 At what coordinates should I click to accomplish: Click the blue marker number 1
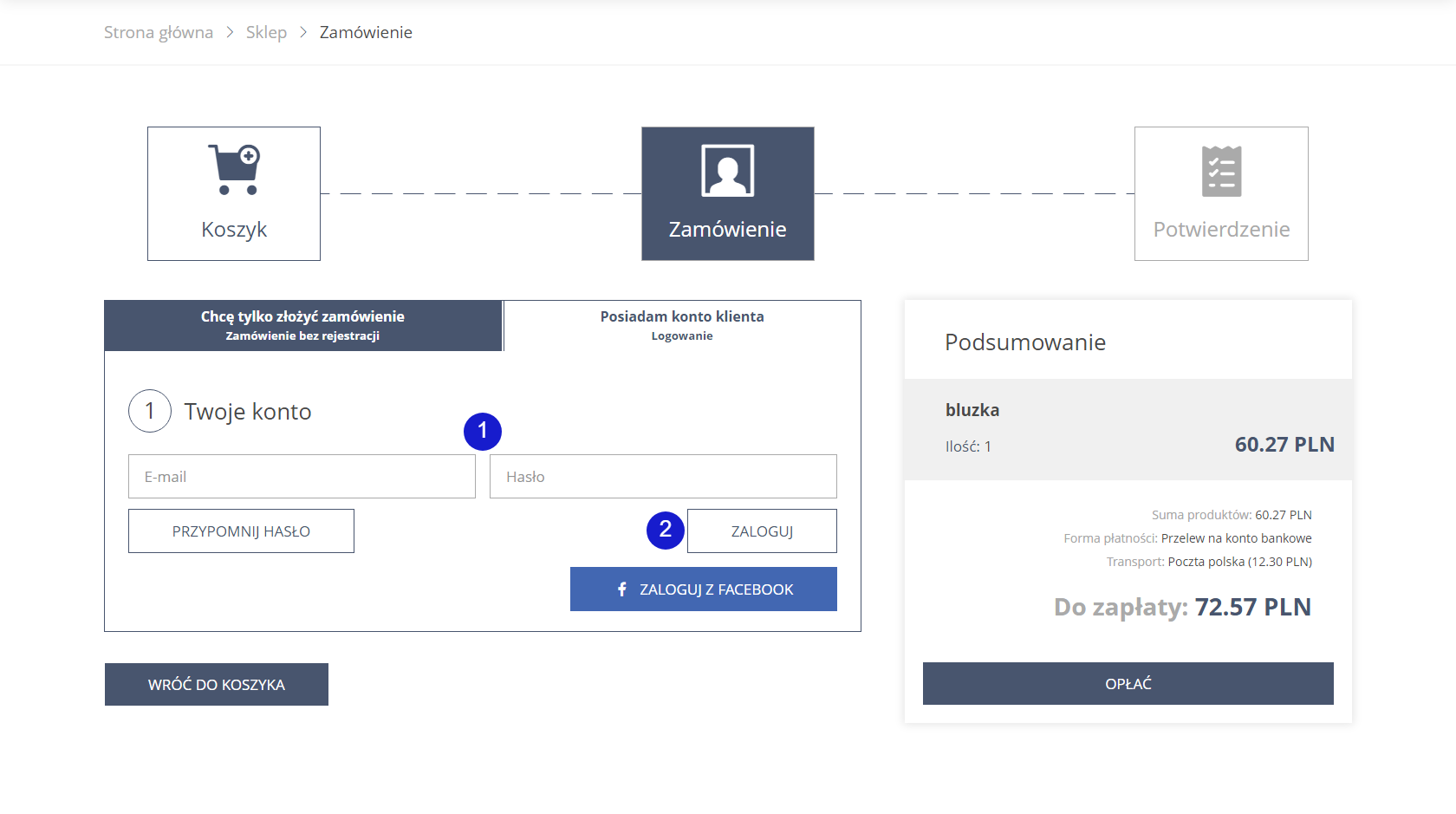coord(483,432)
